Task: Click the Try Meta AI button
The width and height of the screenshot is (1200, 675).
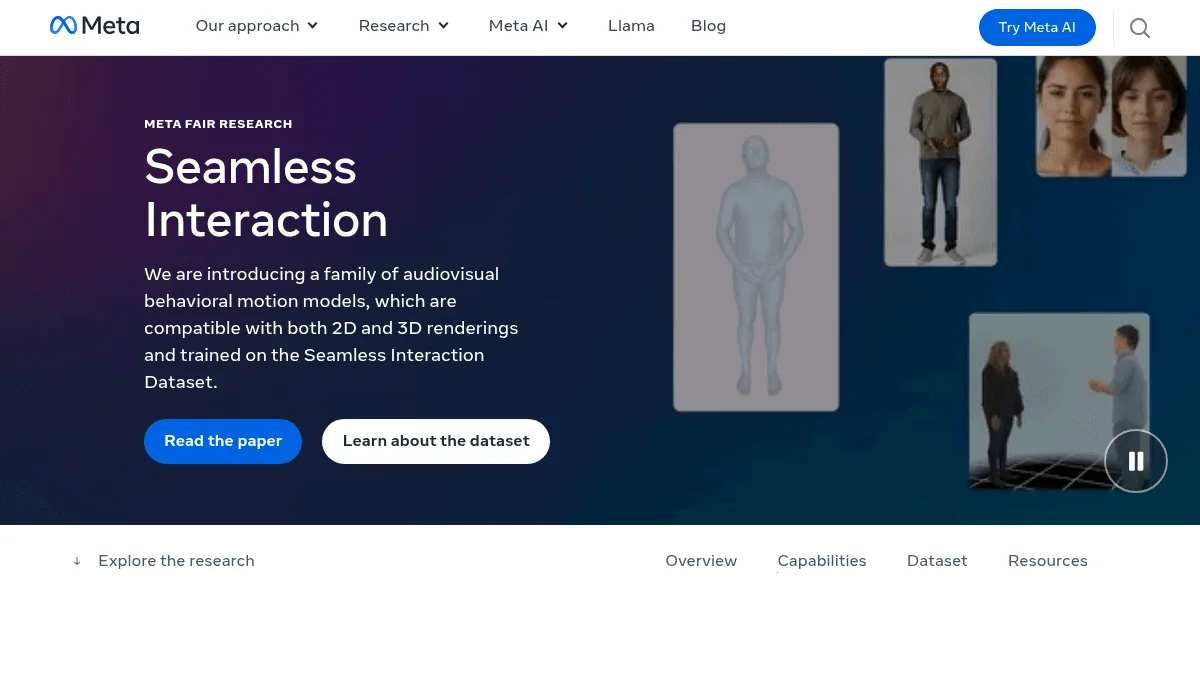Action: point(1037,27)
